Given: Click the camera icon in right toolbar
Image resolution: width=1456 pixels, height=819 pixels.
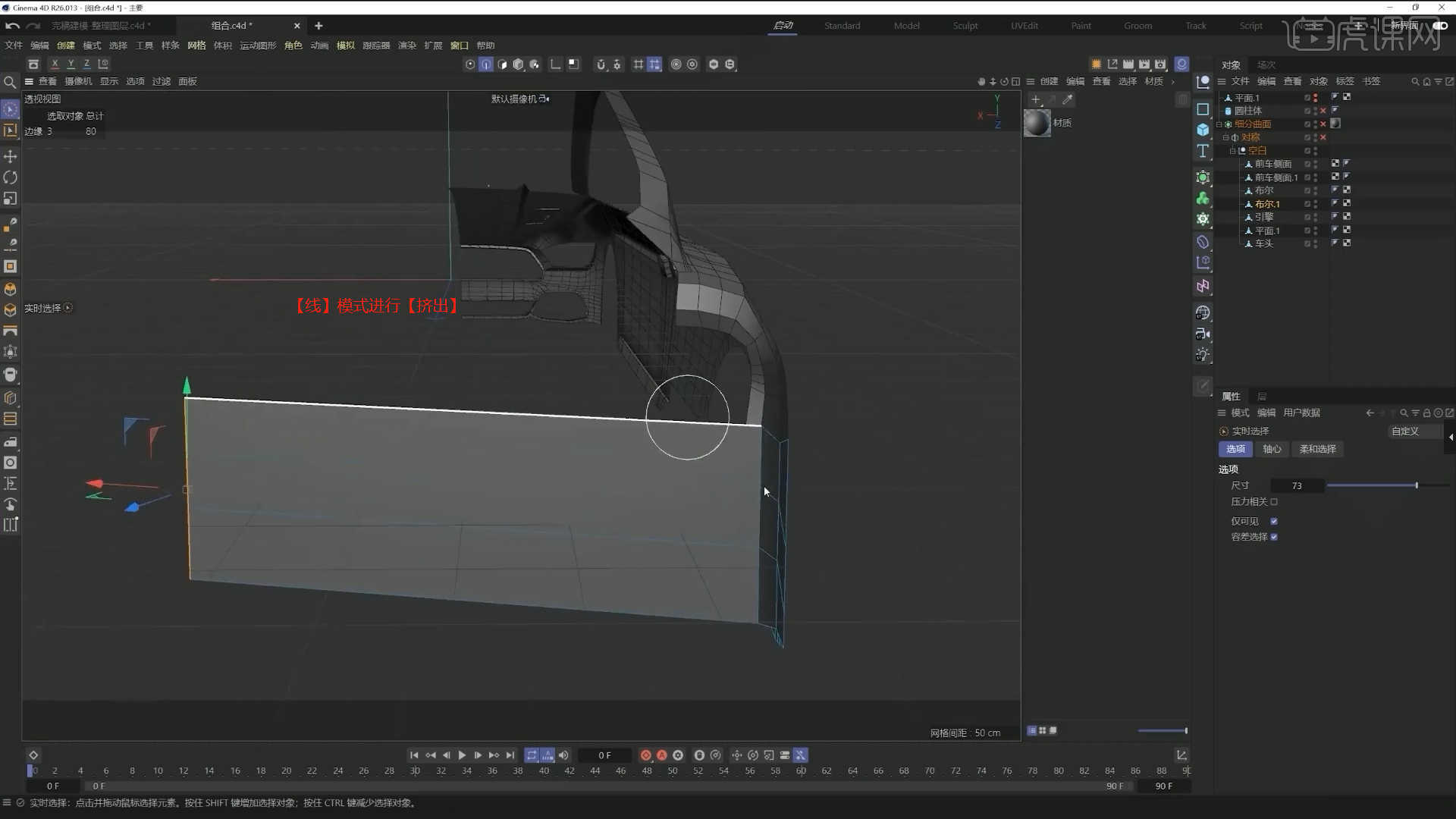Looking at the screenshot, I should tap(1203, 334).
